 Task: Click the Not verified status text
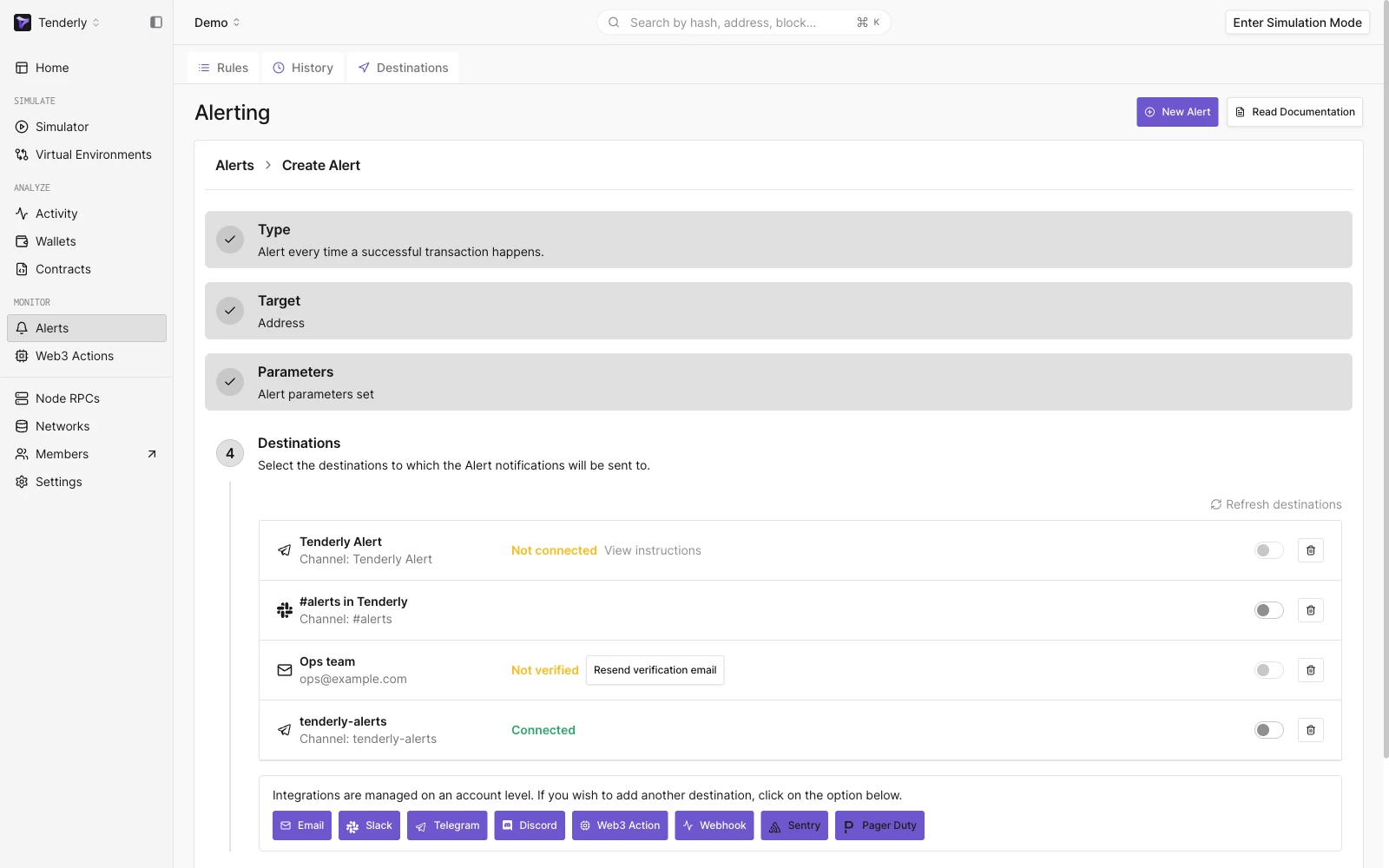pyautogui.click(x=545, y=670)
